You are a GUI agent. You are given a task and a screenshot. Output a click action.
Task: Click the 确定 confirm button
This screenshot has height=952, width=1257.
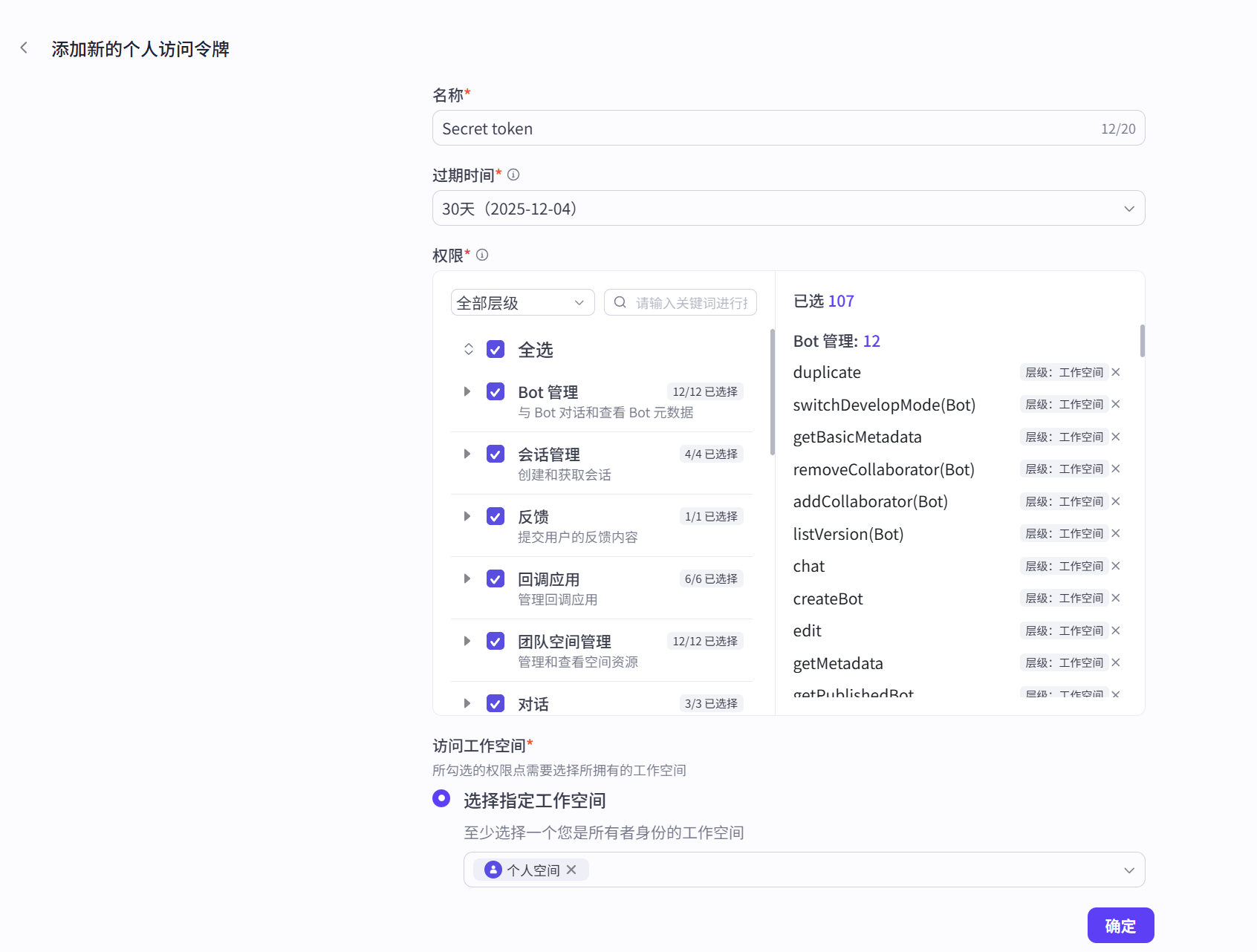point(1120,925)
